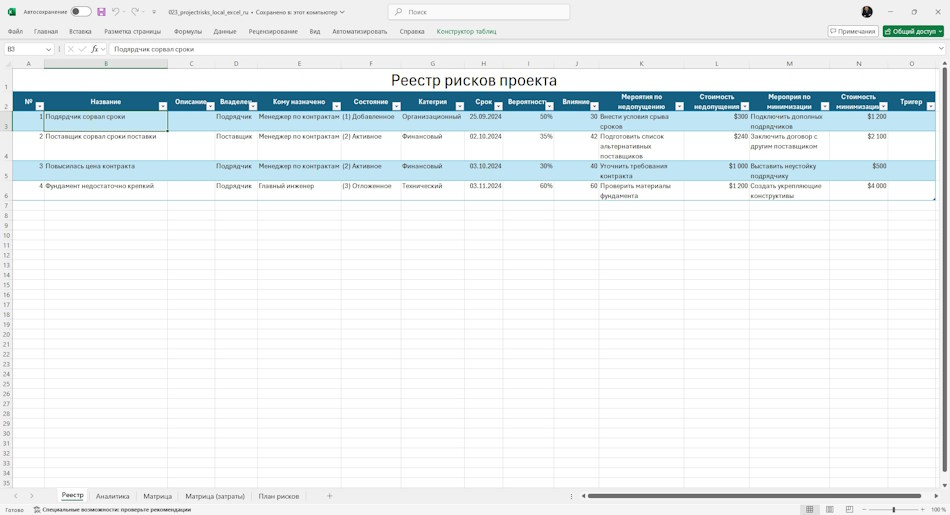
Task: Click the Insert Function fx icon
Action: (x=95, y=49)
